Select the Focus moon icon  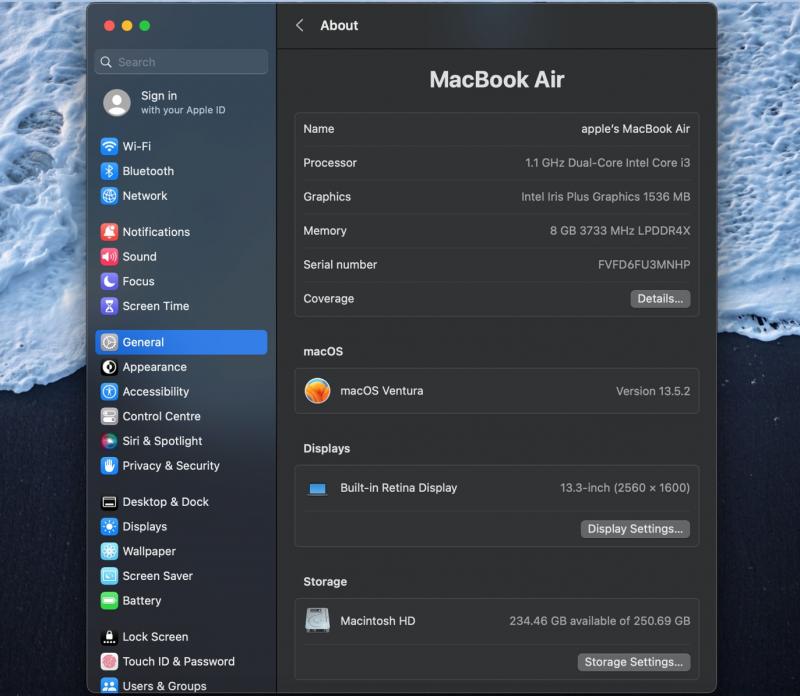(x=109, y=281)
